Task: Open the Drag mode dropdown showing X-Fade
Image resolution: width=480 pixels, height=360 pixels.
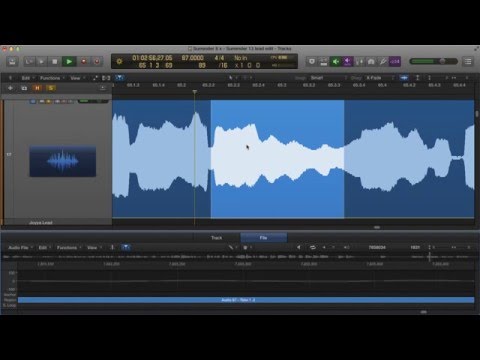Action: point(380,78)
